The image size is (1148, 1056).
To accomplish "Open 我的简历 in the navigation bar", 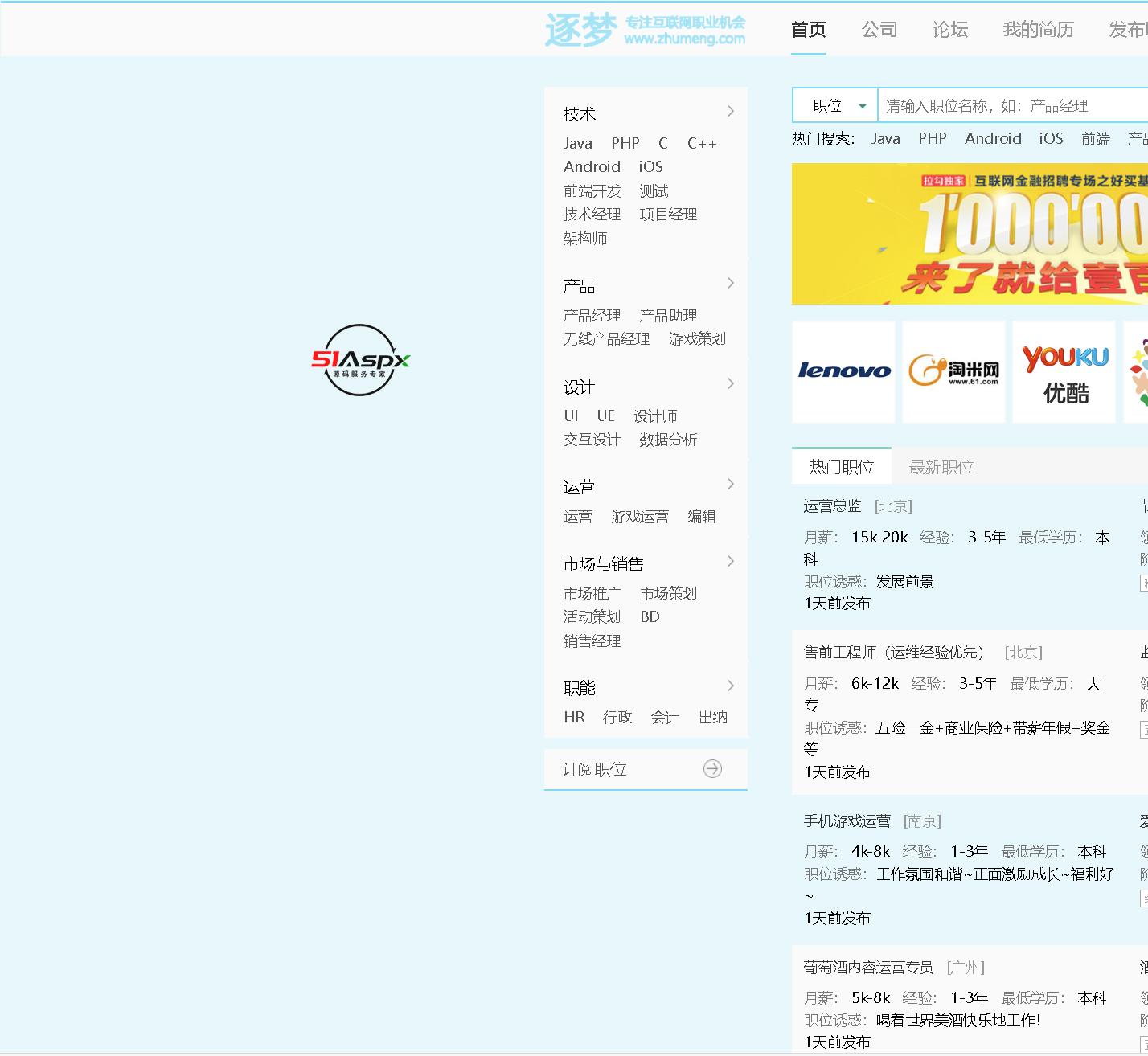I will click(1038, 30).
